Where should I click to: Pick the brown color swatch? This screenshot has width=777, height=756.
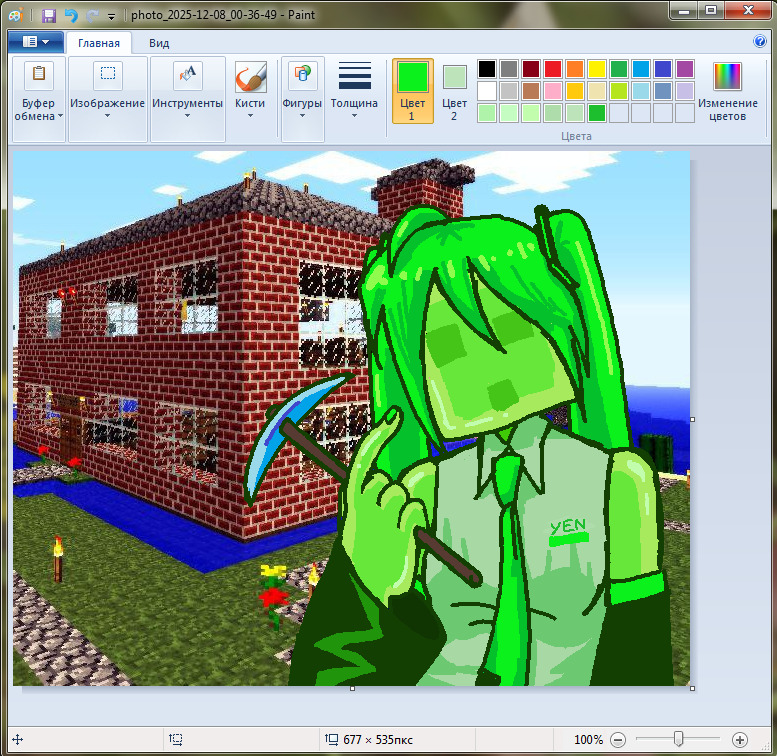pos(531,91)
